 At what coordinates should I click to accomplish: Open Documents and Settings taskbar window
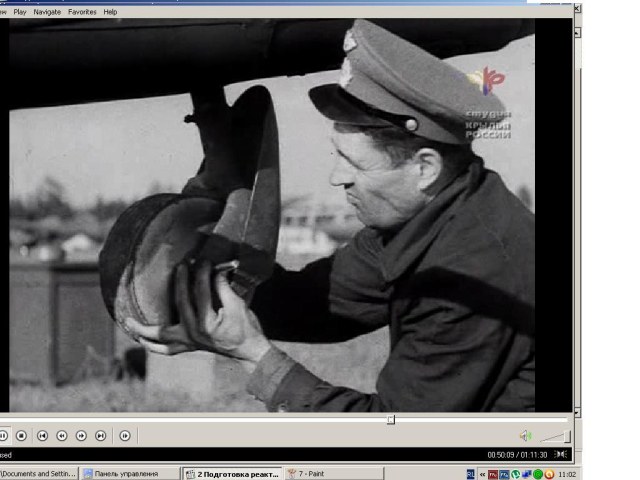[x=38, y=473]
